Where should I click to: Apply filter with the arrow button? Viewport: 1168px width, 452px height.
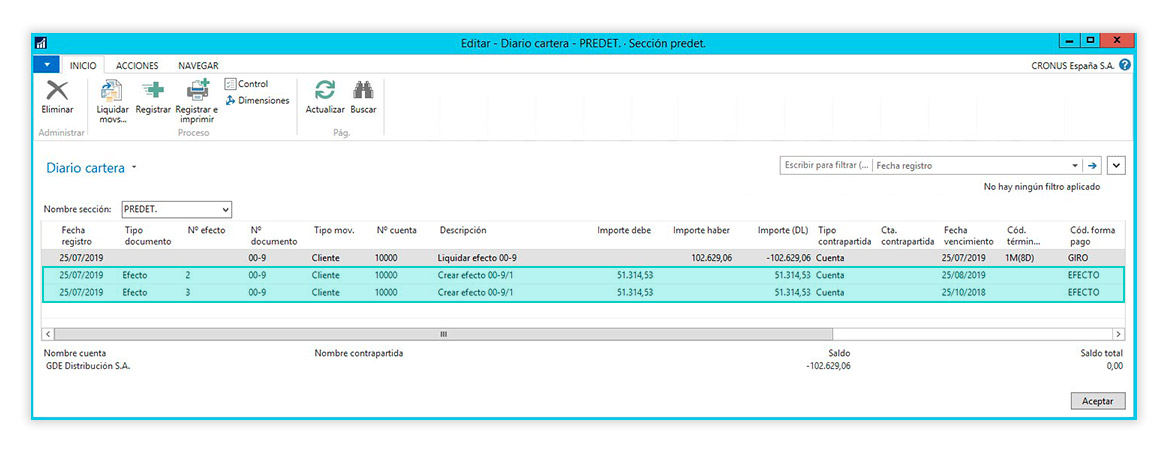pyautogui.click(x=1093, y=166)
